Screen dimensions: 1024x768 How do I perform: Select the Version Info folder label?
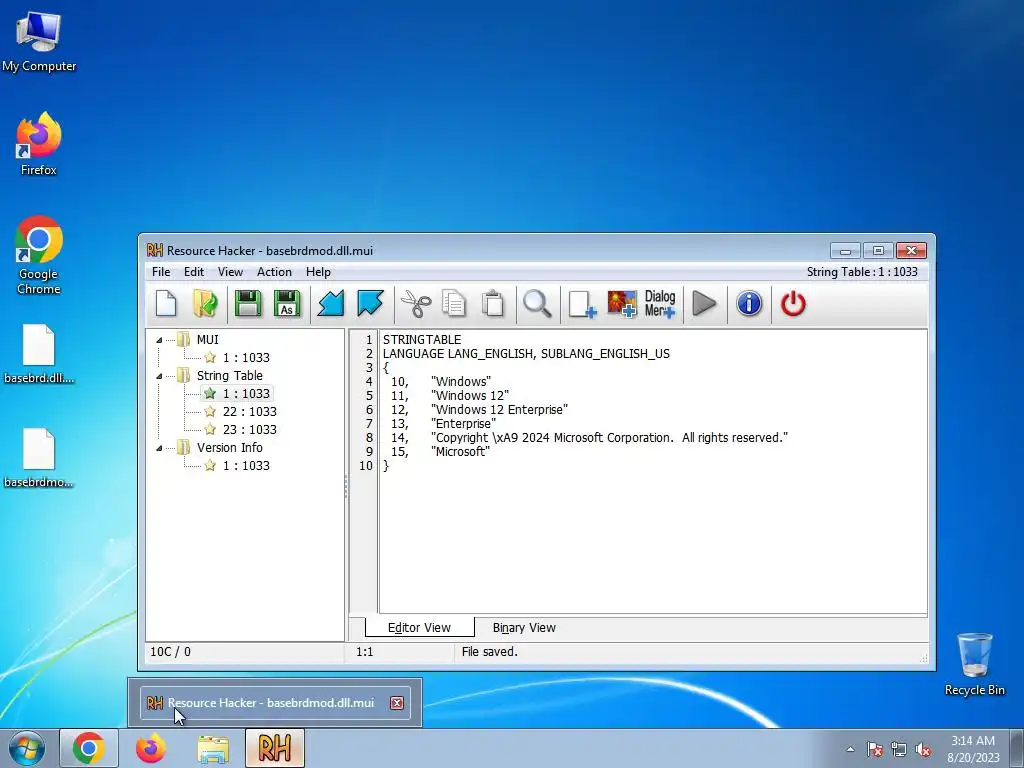coord(229,447)
